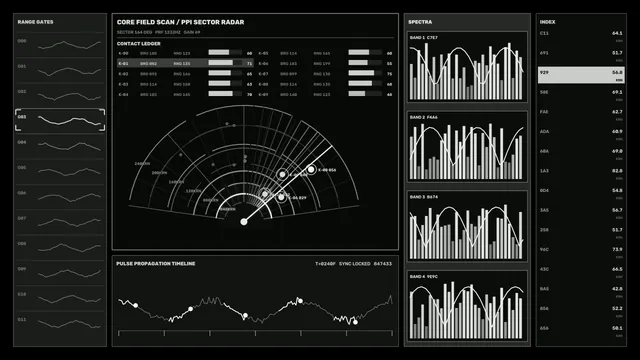Select contact K-05 ledger row

325,53
